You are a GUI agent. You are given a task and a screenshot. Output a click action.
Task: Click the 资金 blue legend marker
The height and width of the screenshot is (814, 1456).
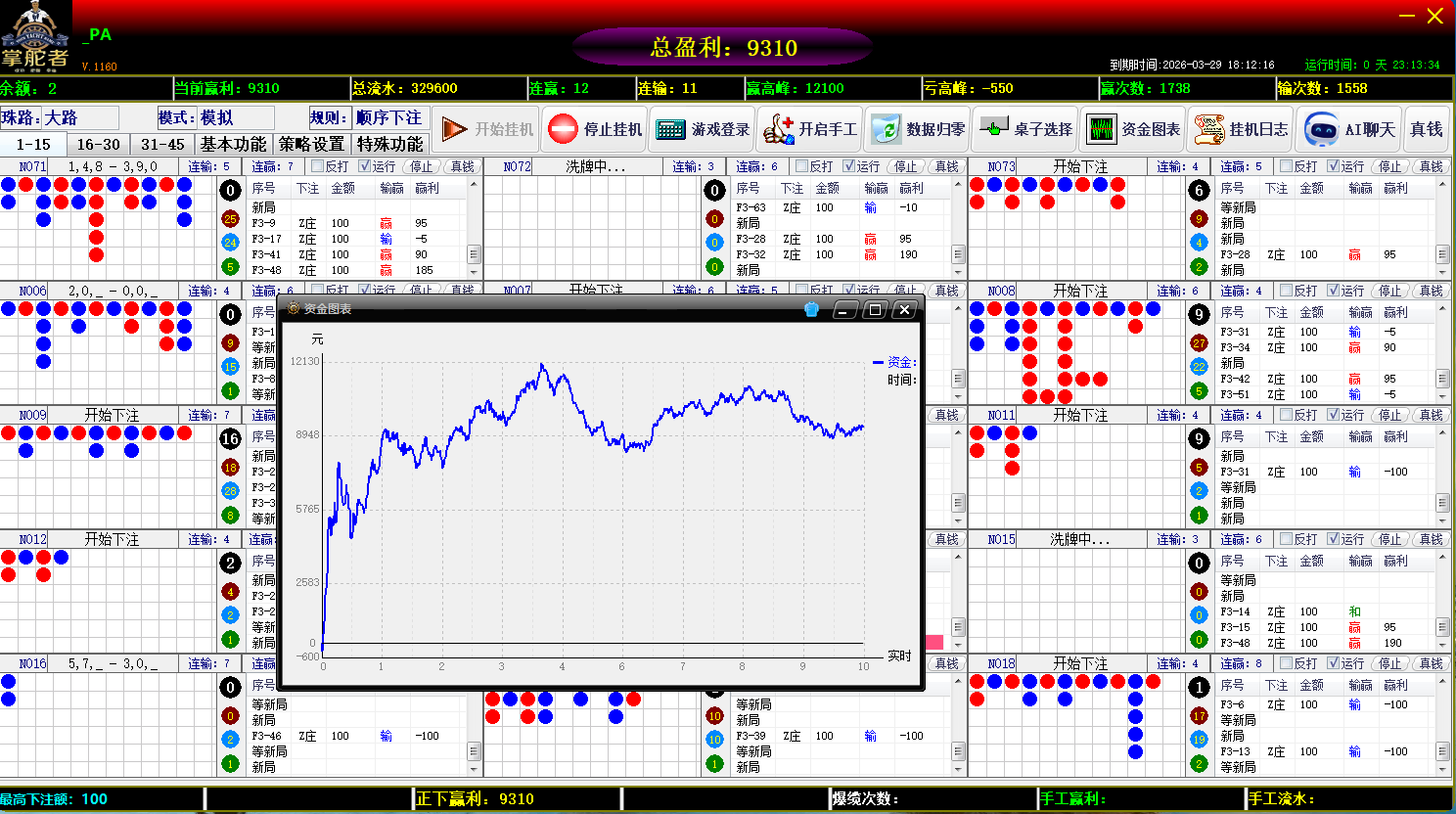[878, 362]
